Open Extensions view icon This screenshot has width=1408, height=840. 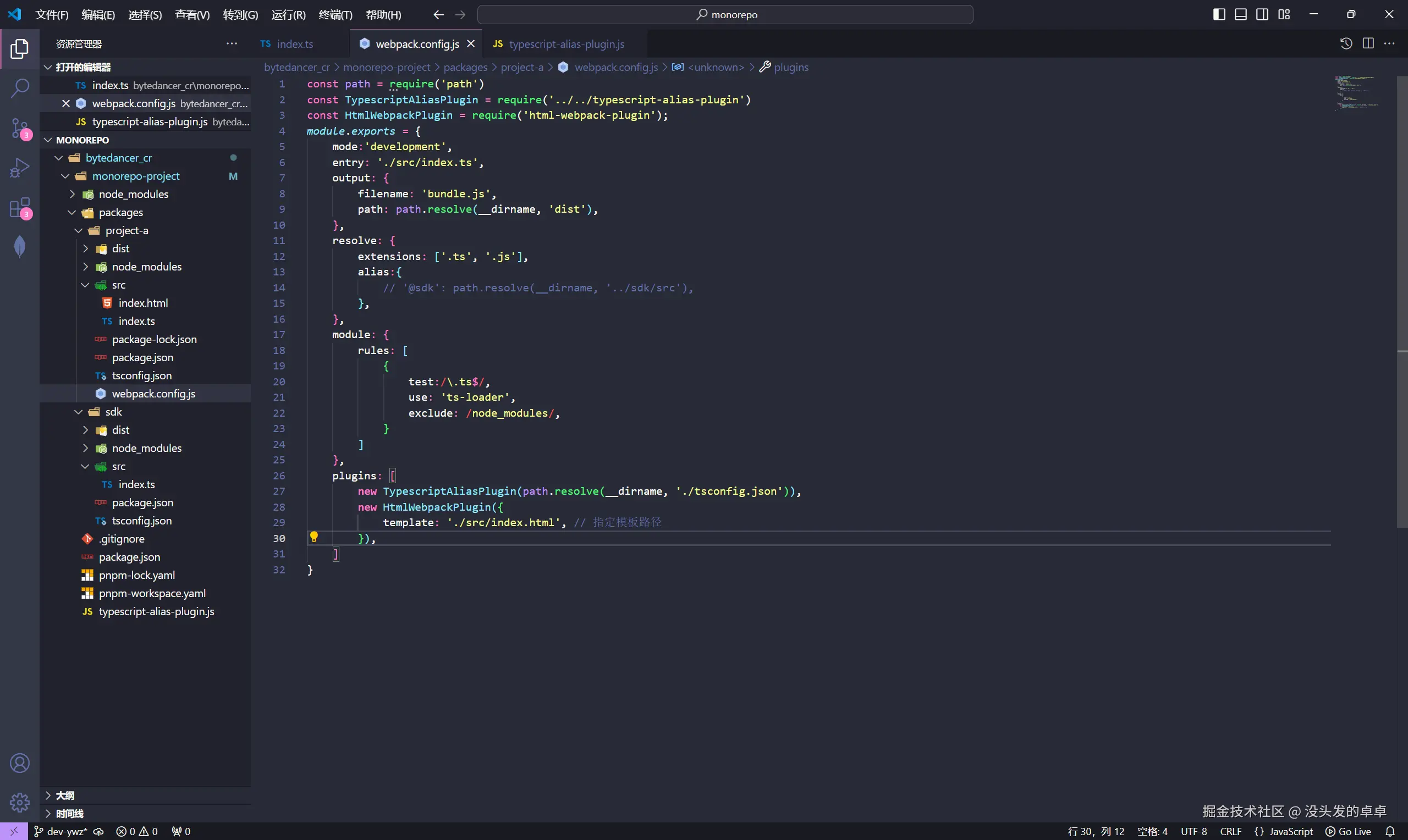click(20, 208)
